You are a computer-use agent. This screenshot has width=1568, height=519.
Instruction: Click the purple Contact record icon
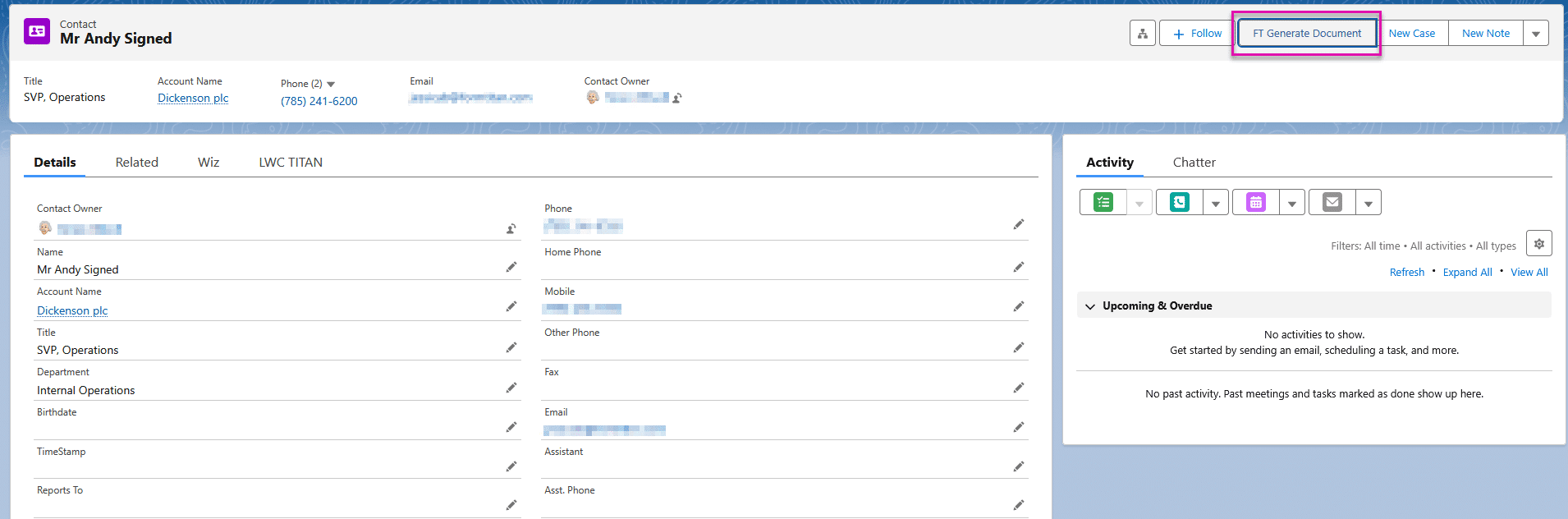pos(37,31)
